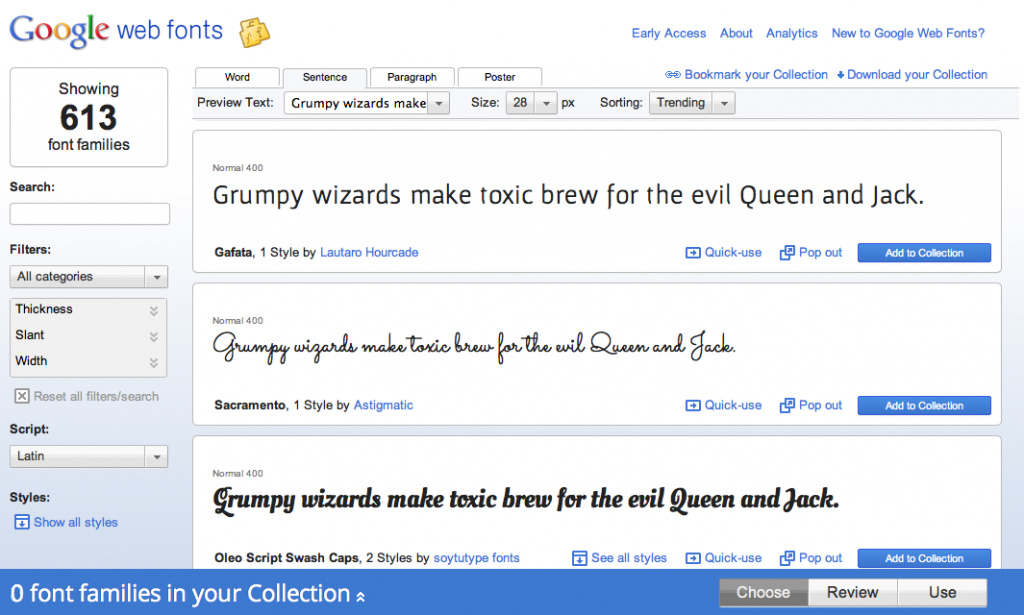Click the Oleo Script Swash Caps name
This screenshot has width=1024, height=615.
tap(287, 558)
